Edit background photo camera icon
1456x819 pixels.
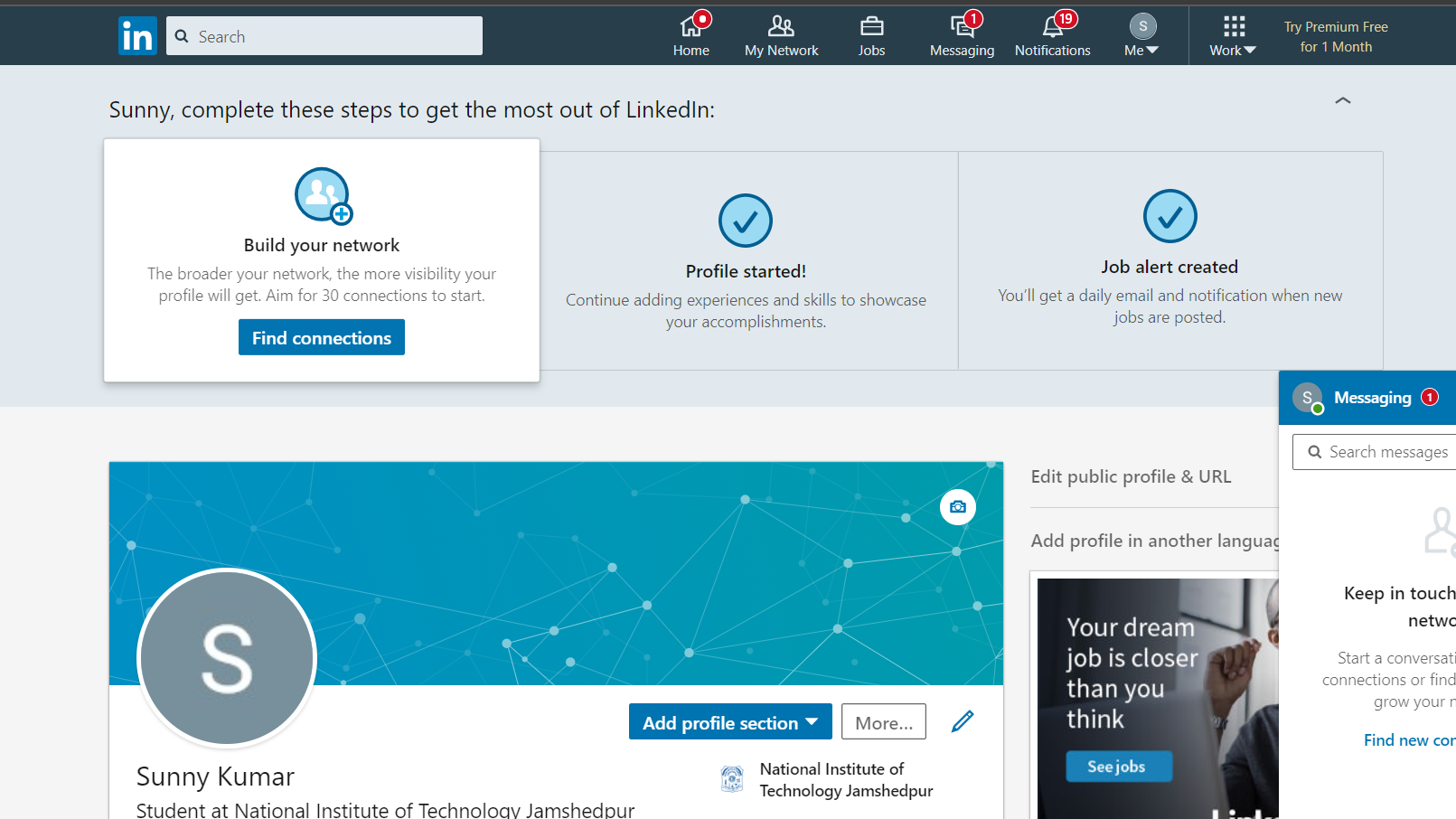click(x=958, y=507)
